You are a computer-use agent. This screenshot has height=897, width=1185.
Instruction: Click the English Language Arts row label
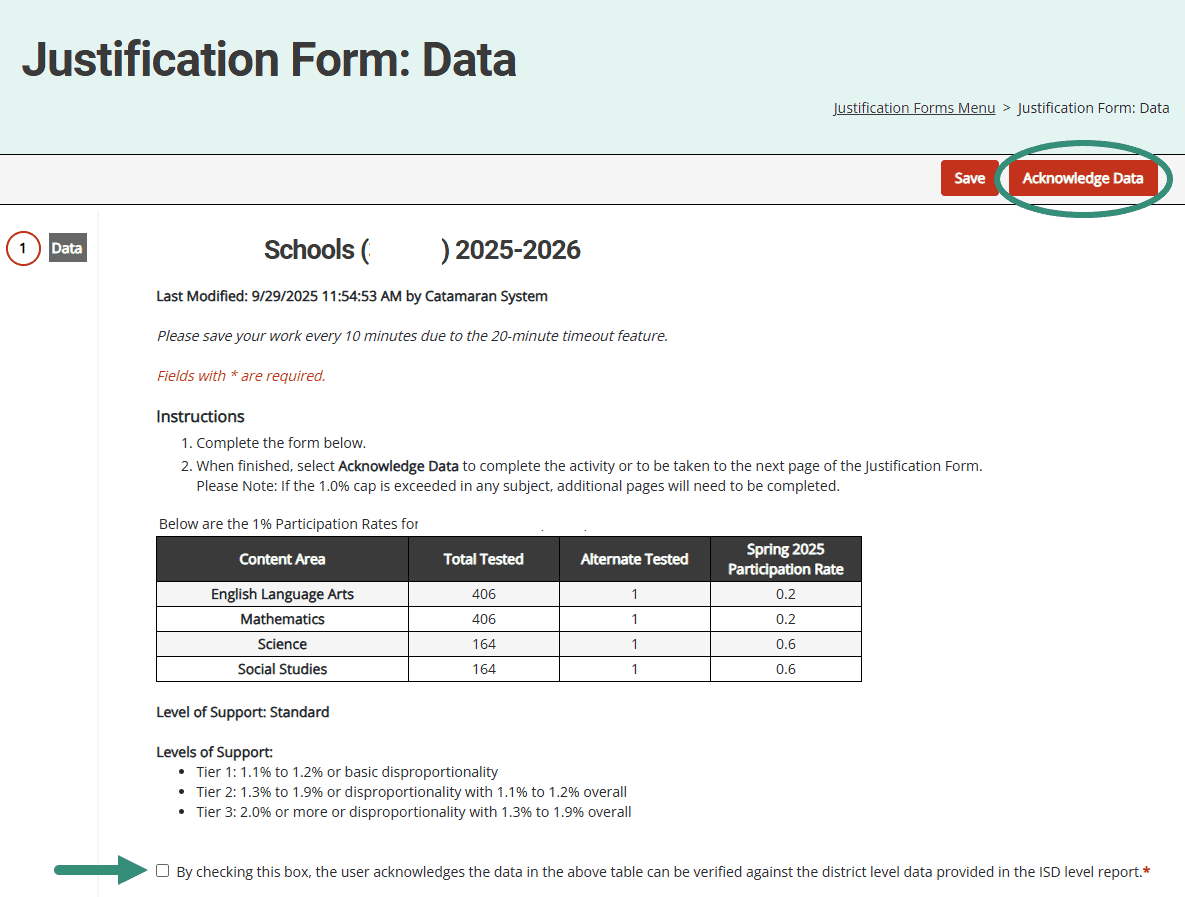click(x=282, y=594)
